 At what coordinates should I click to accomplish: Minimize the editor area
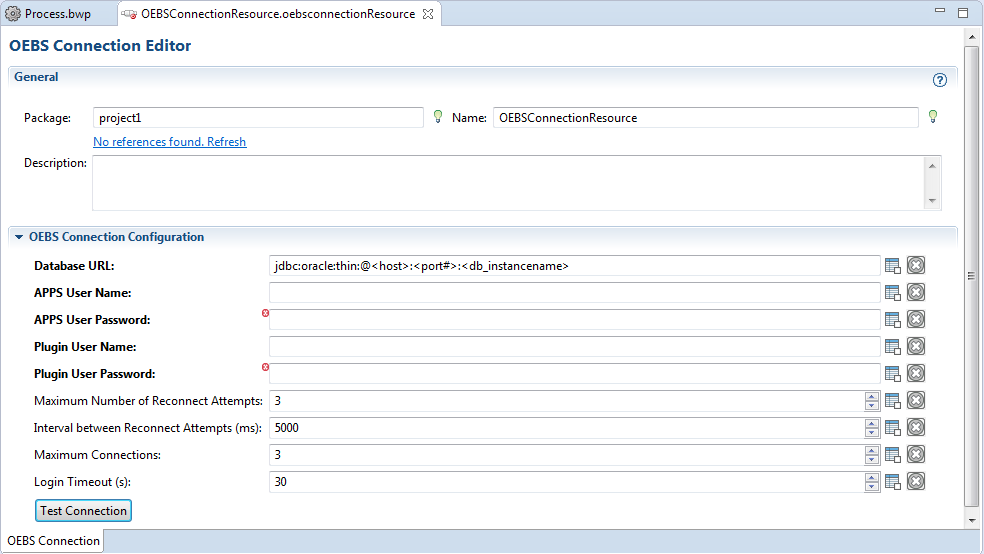click(x=939, y=11)
